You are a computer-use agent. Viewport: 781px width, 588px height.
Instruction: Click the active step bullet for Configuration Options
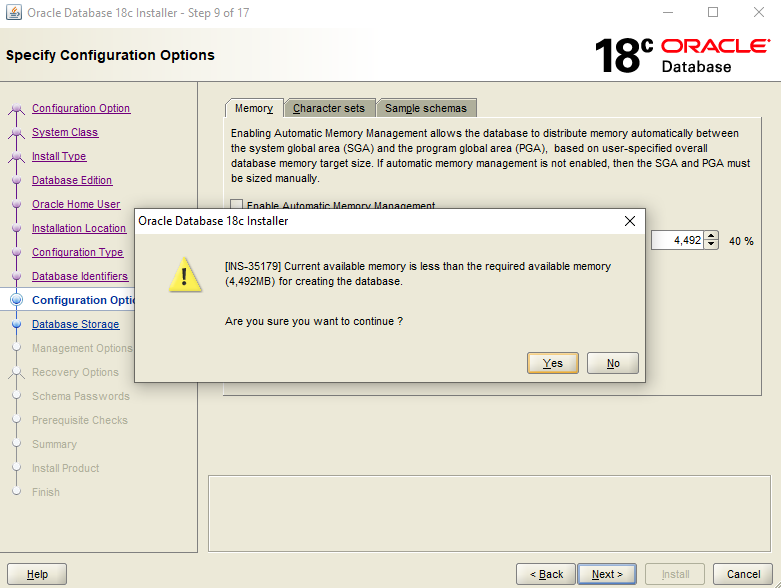tap(16, 300)
